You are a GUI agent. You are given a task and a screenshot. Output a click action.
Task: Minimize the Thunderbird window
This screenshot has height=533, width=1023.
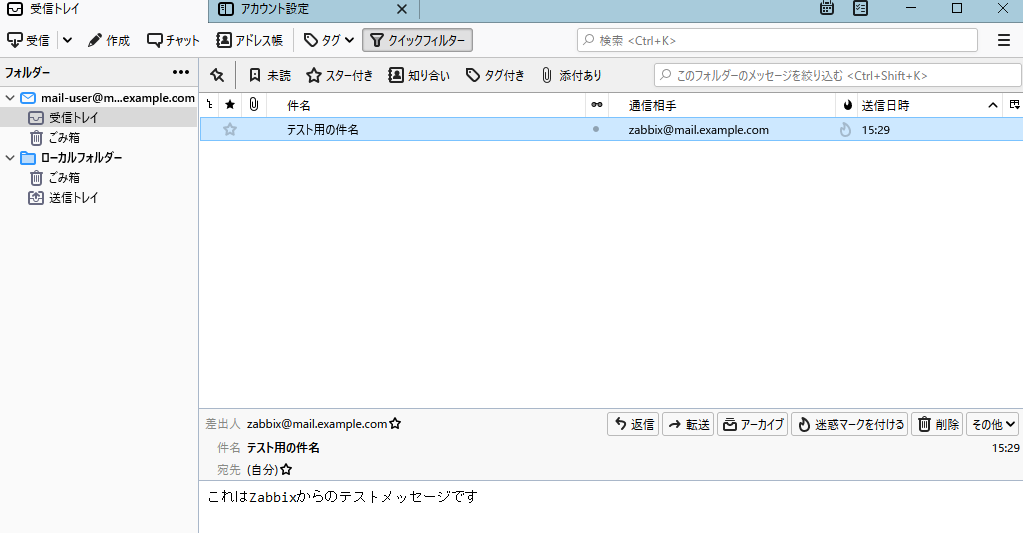911,8
